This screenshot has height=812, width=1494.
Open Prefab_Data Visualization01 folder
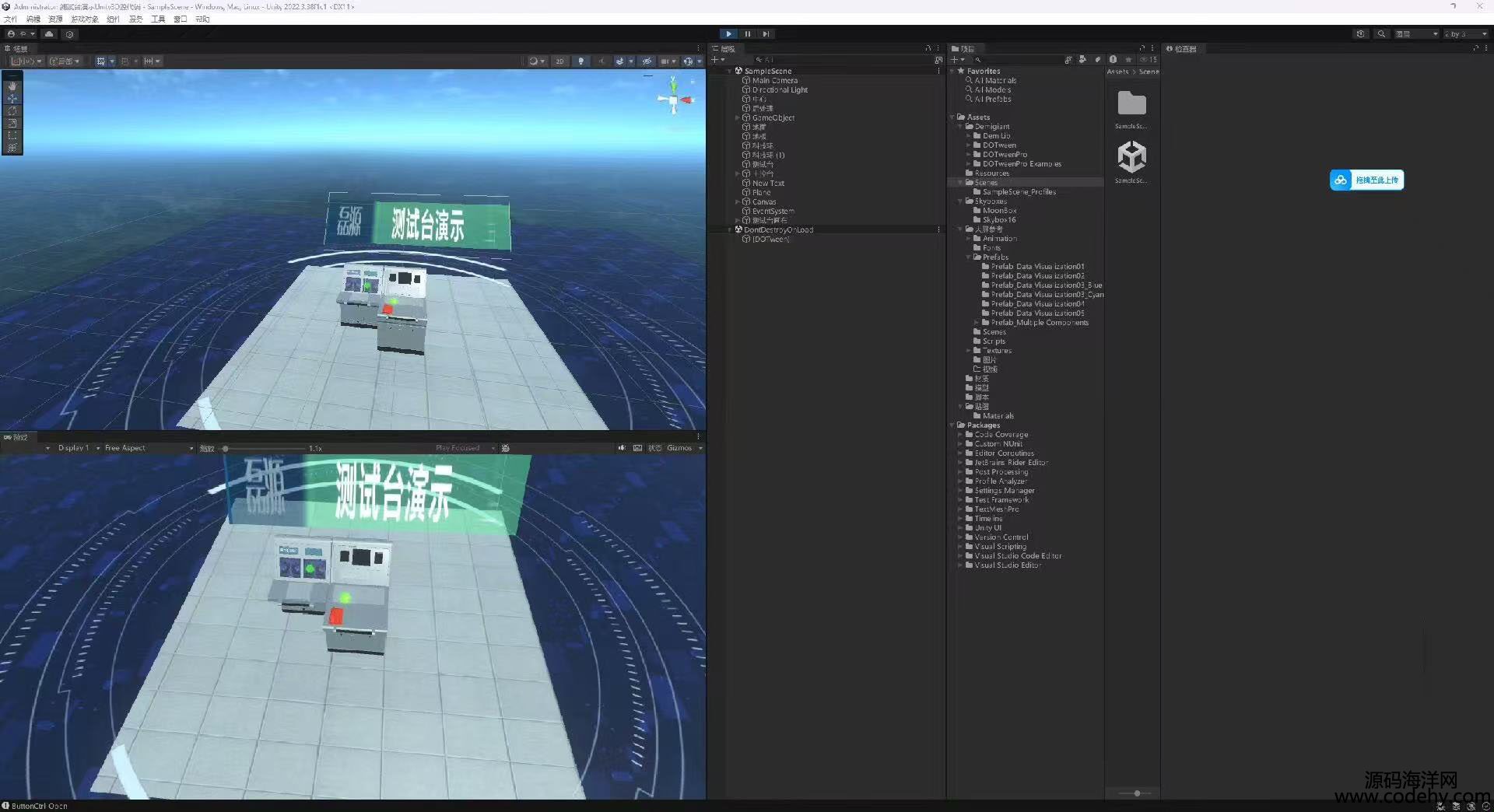[x=1037, y=267]
